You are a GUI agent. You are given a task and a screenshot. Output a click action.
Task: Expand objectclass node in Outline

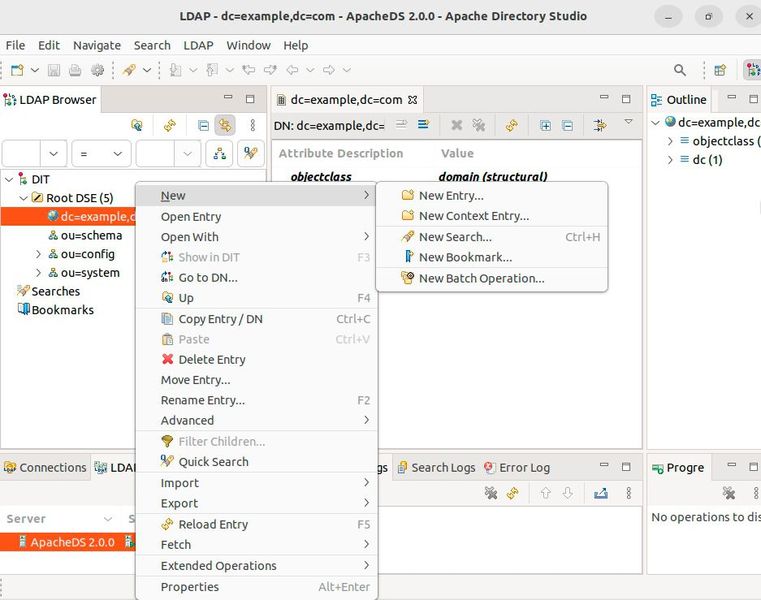click(x=670, y=141)
